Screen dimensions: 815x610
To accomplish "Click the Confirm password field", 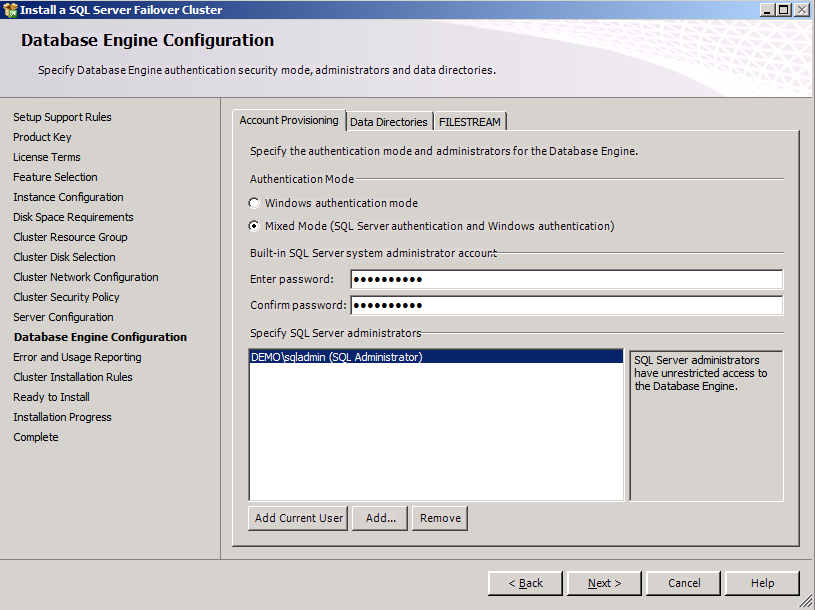I will pyautogui.click(x=567, y=306).
